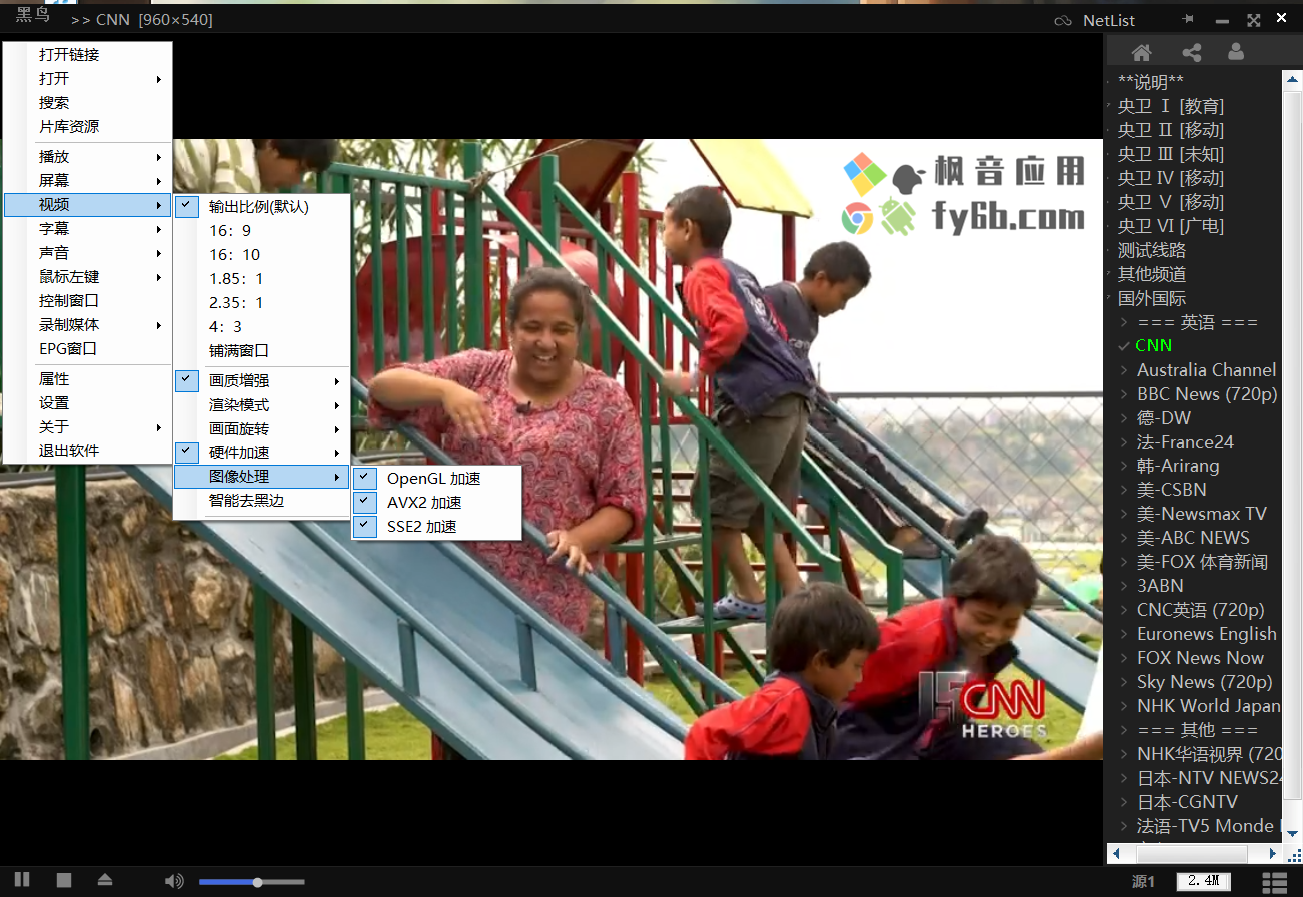Open 属性 properties entry
This screenshot has width=1303, height=897.
click(x=88, y=379)
